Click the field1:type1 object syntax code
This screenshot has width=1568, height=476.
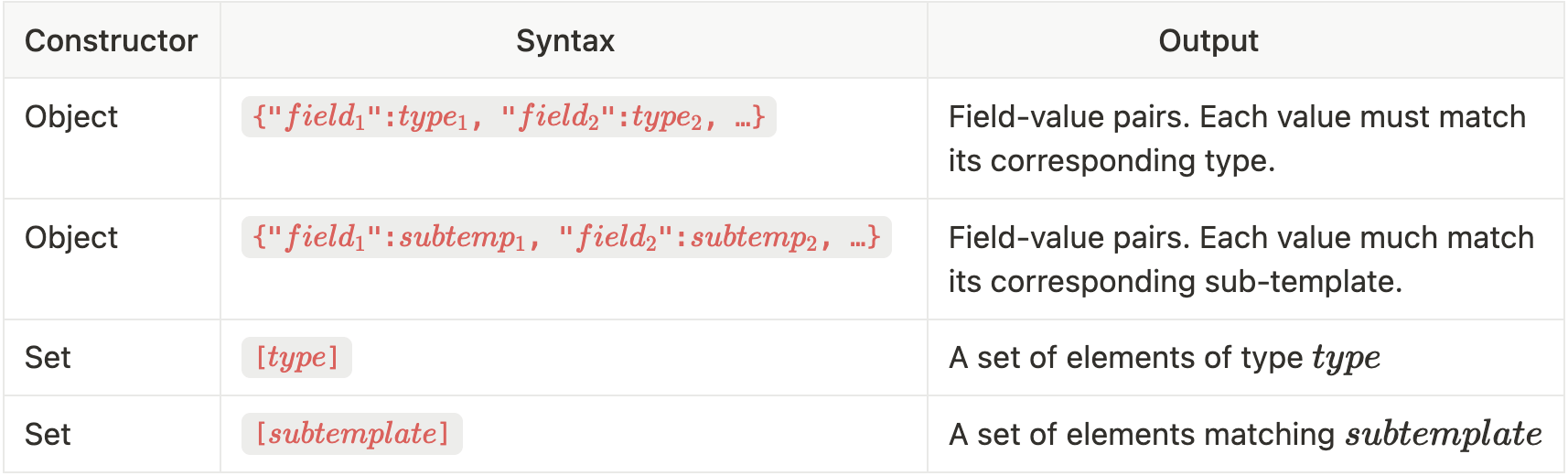pos(509,117)
